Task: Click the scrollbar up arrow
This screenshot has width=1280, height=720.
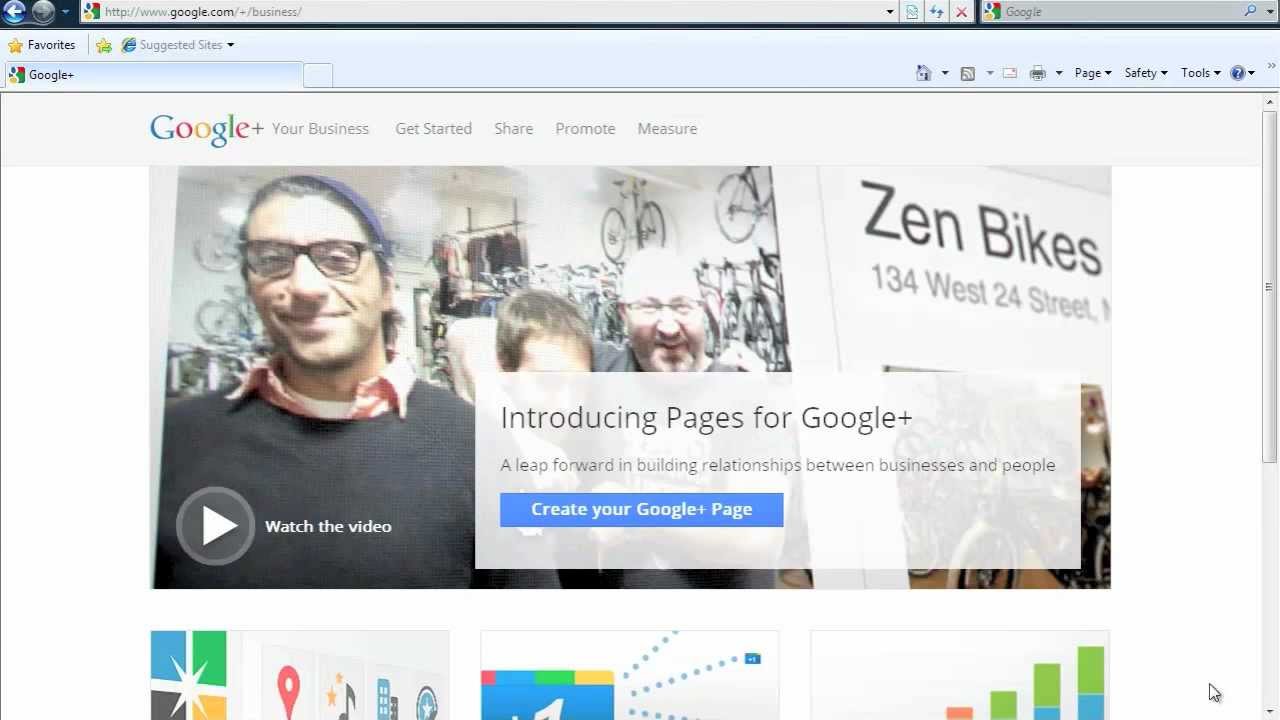Action: (1271, 102)
